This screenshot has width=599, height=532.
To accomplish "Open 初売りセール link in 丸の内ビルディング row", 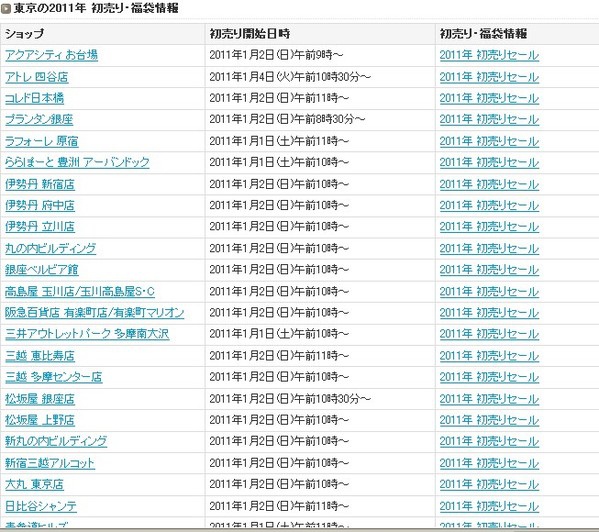I will coord(489,249).
